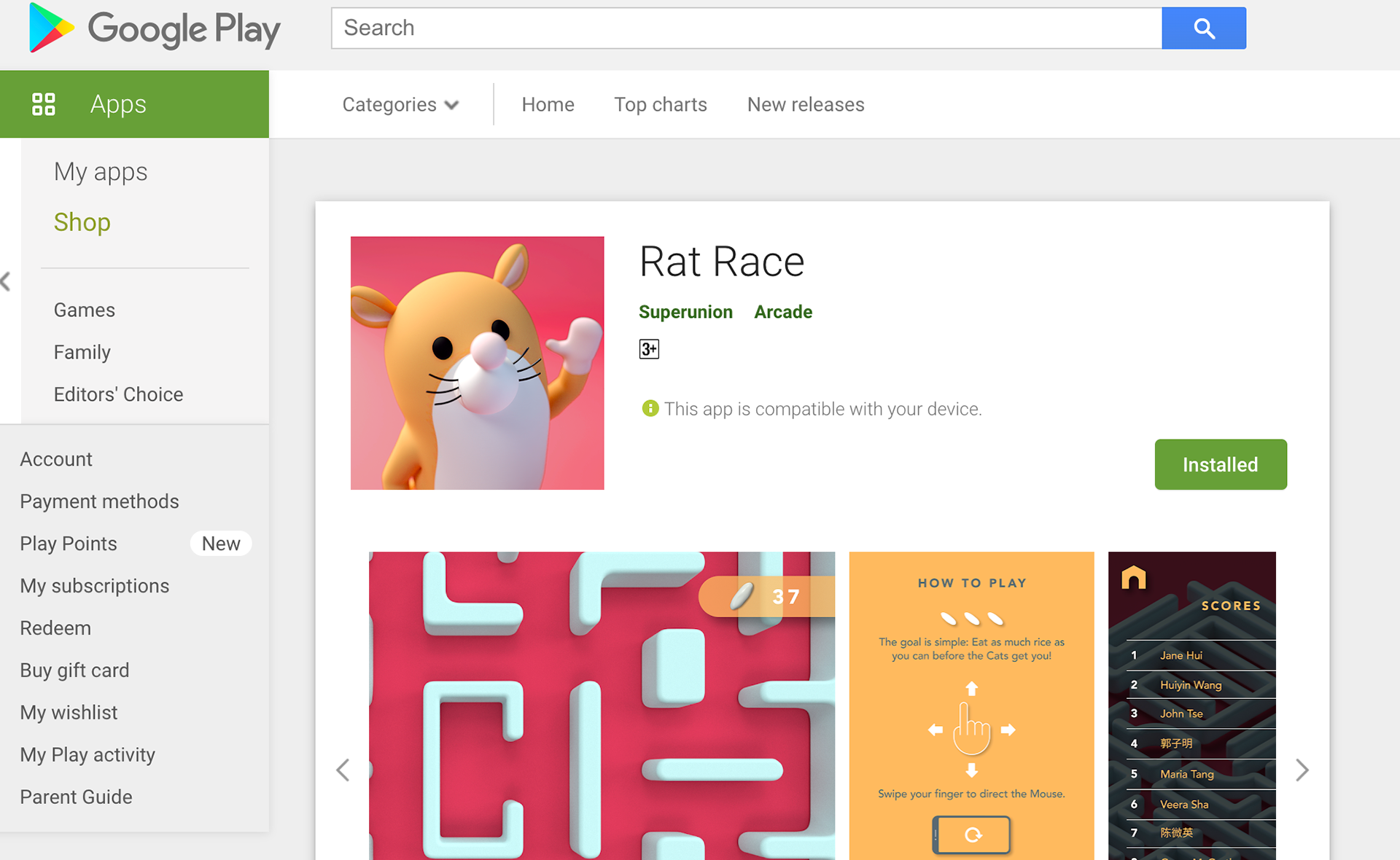Click the Rat Race title text
Screen dimensions: 1400x860
point(722,262)
